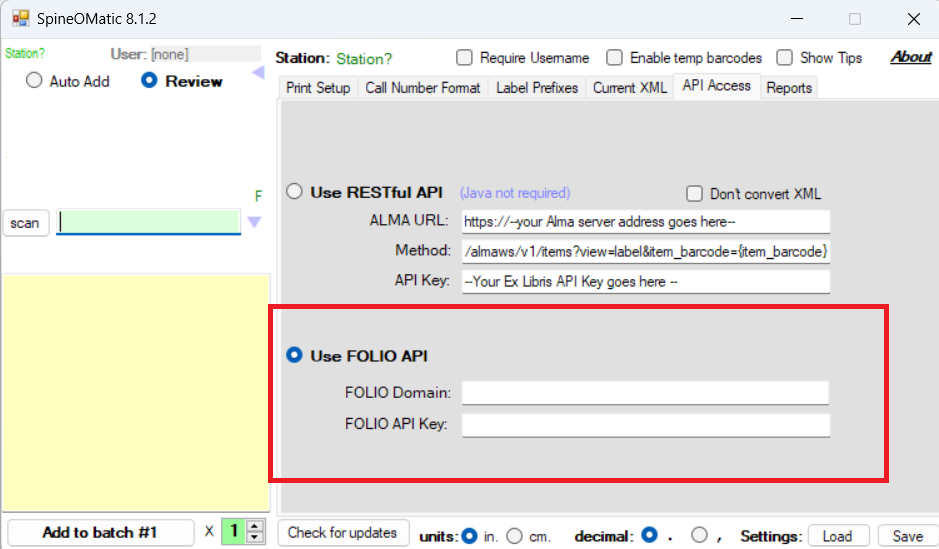
Task: Check the Show Tips box
Action: [x=785, y=58]
